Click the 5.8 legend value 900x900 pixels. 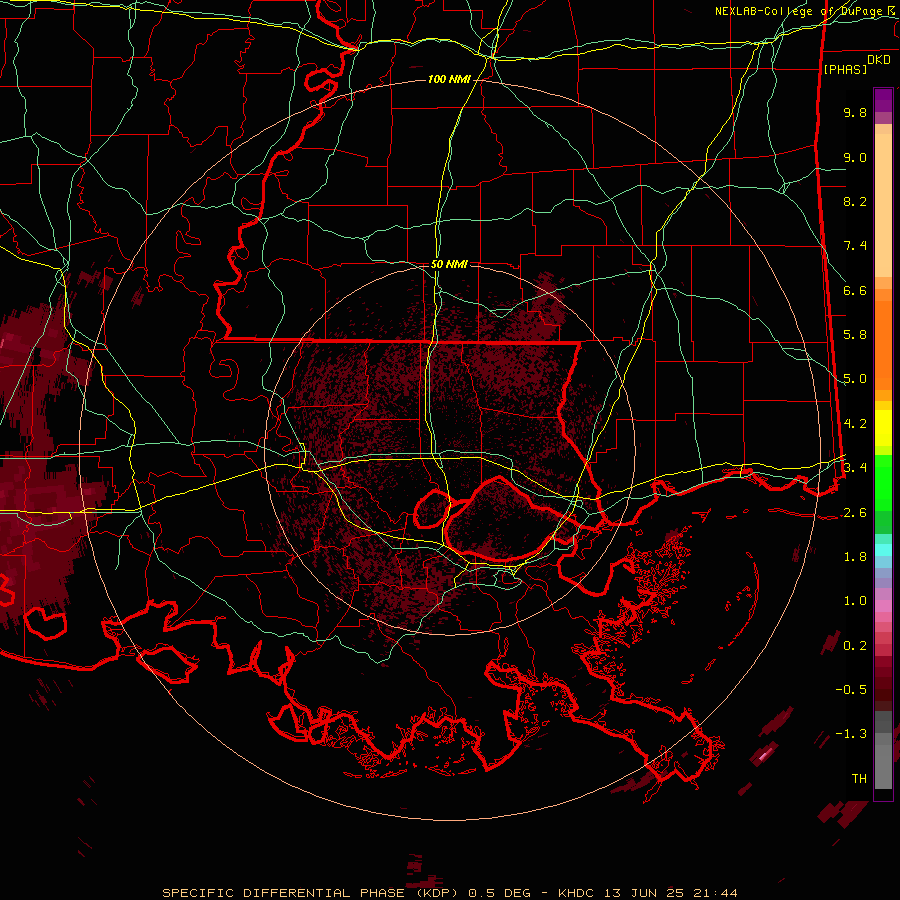855,335
